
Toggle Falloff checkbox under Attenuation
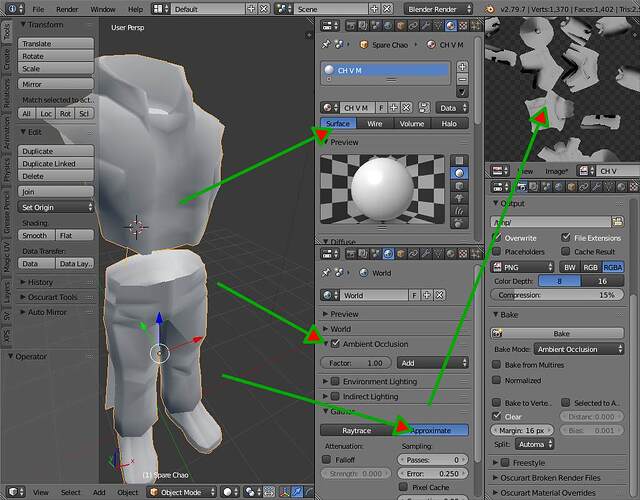pyautogui.click(x=327, y=460)
